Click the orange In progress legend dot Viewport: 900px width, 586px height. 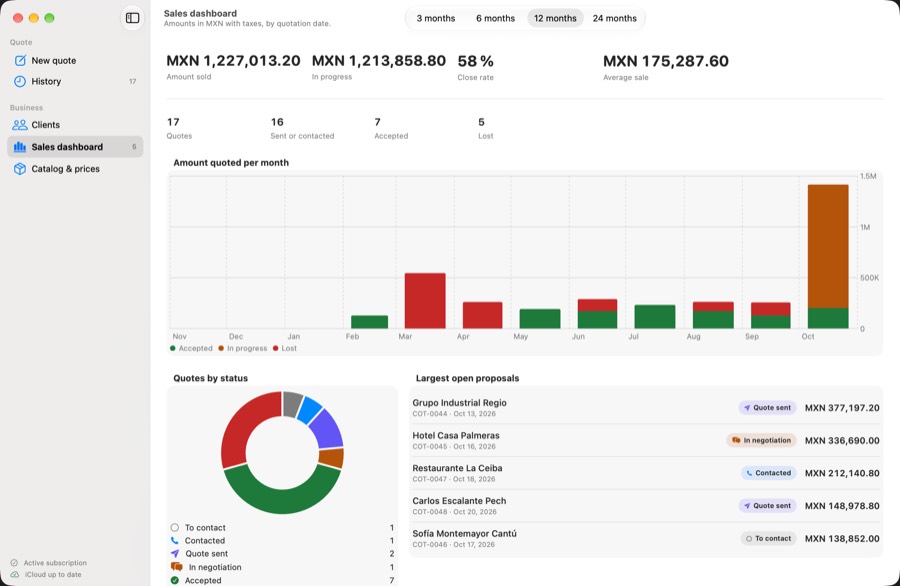[x=221, y=348]
